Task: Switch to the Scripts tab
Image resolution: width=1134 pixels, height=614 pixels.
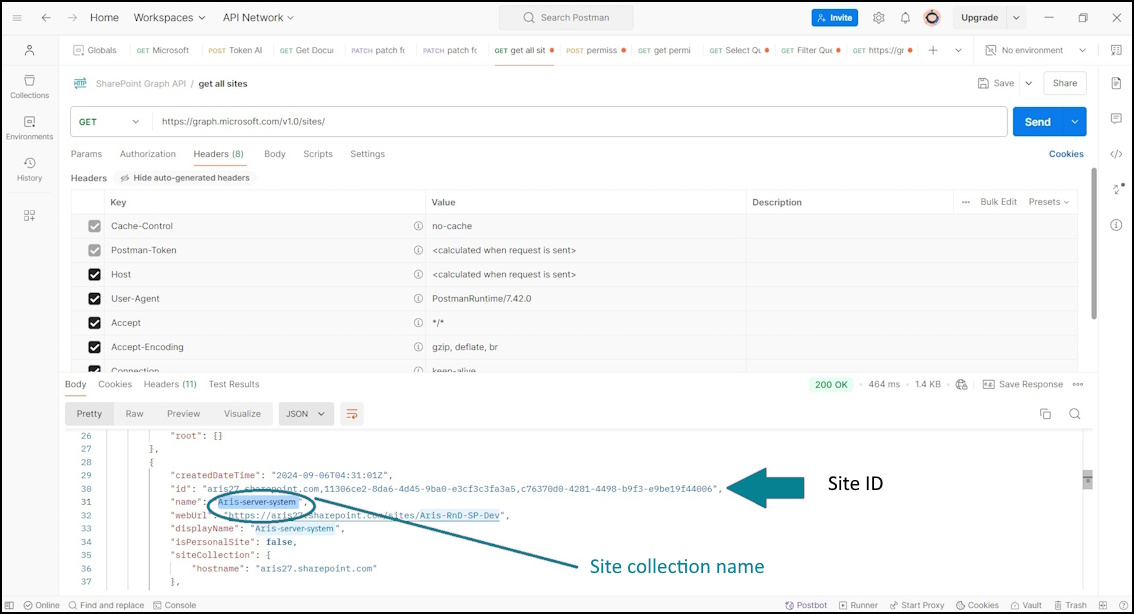Action: tap(318, 154)
